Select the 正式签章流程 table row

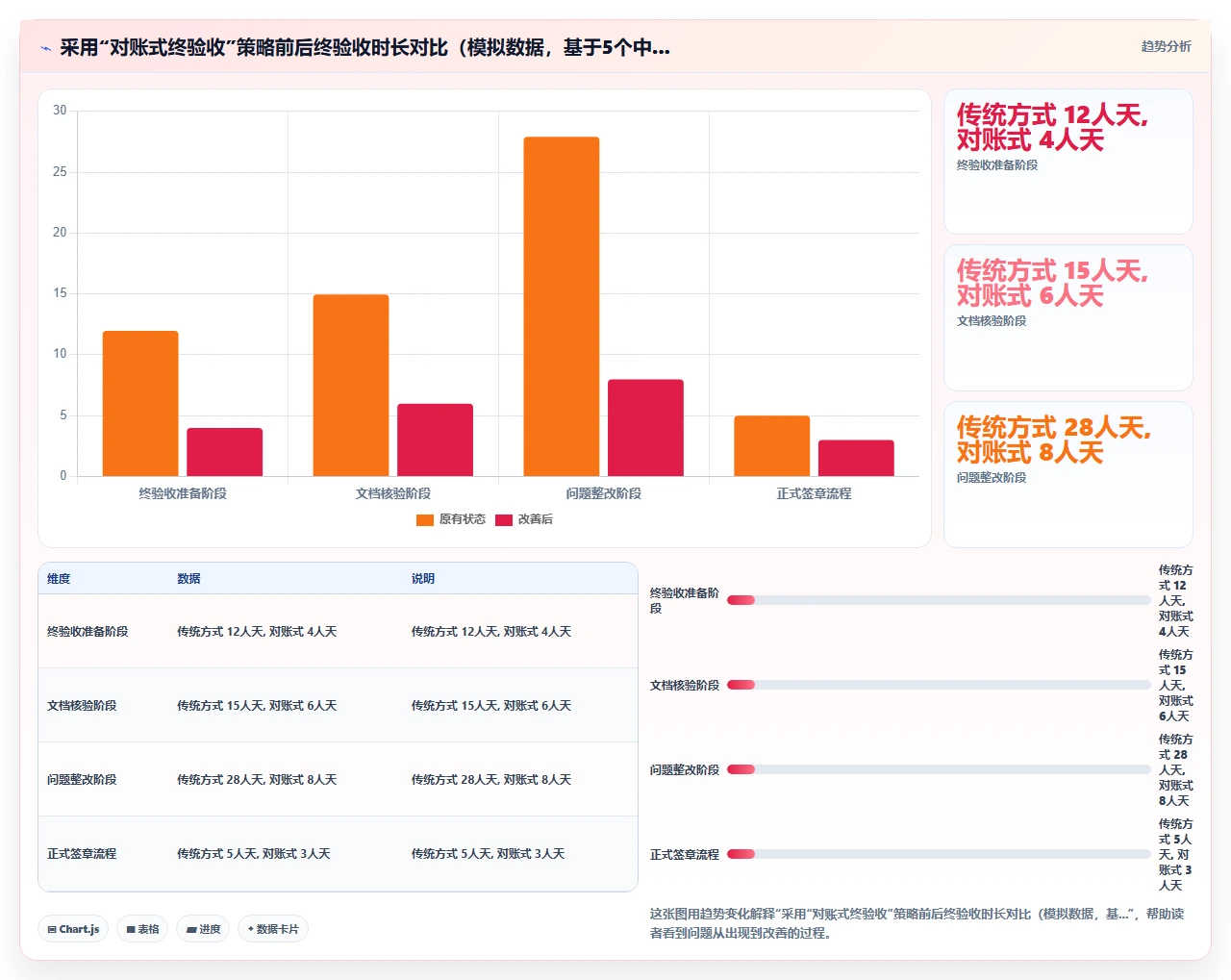tap(338, 854)
